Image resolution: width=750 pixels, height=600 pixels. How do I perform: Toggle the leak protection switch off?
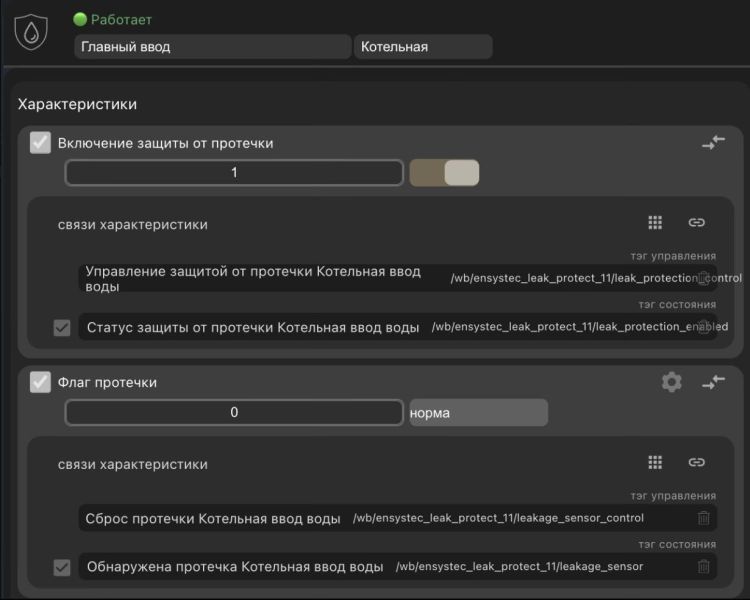tap(444, 173)
